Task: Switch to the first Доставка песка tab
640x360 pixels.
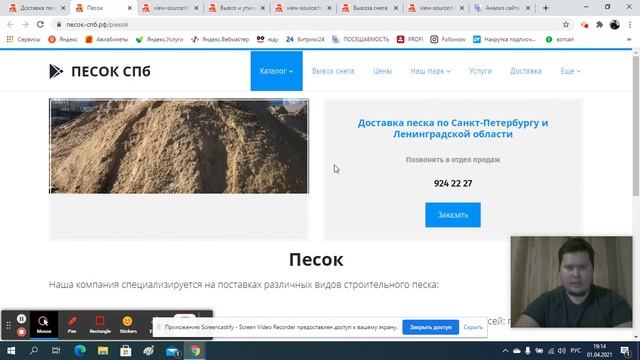Action: [x=37, y=8]
